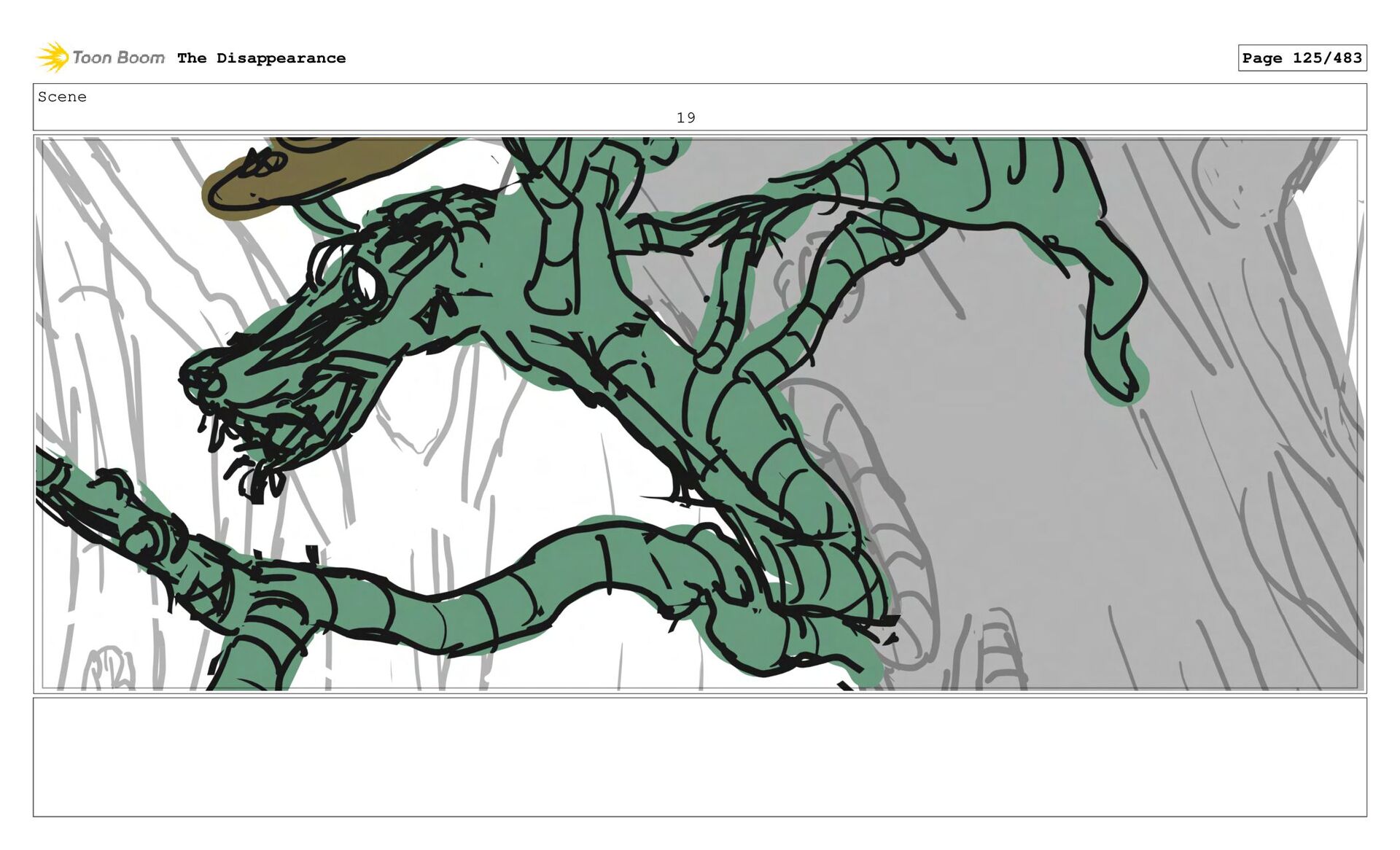Click the dragon storyboard panel image
The width and height of the screenshot is (1400, 850).
click(x=700, y=414)
